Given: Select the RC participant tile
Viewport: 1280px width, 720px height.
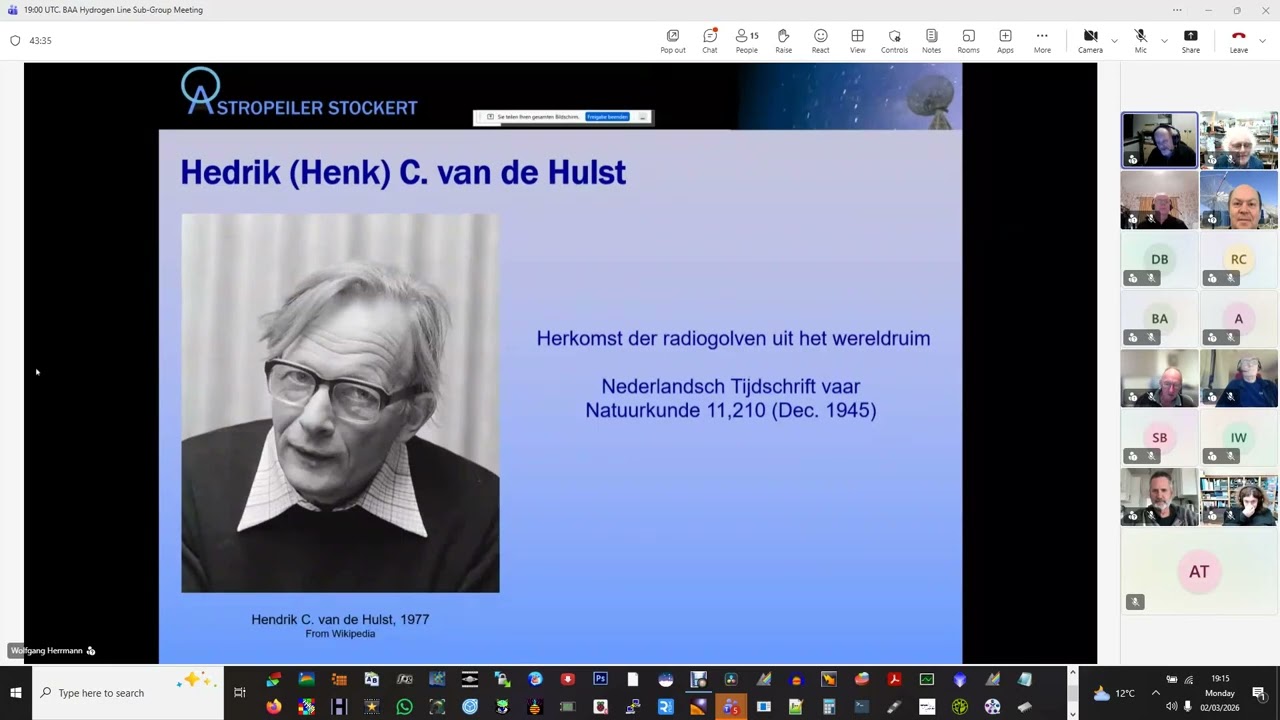Looking at the screenshot, I should 1239,260.
